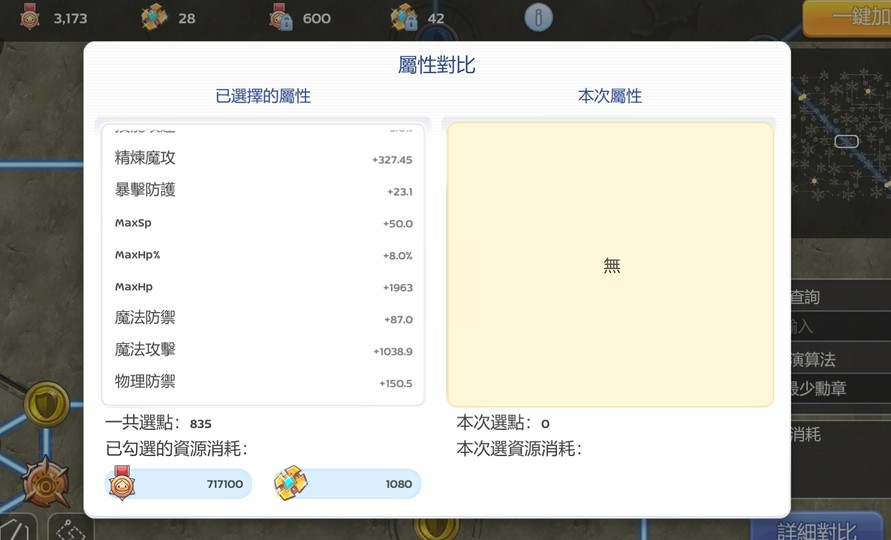The height and width of the screenshot is (540, 891).
Task: Click the 717100 medal cost bar
Action: pyautogui.click(x=178, y=484)
